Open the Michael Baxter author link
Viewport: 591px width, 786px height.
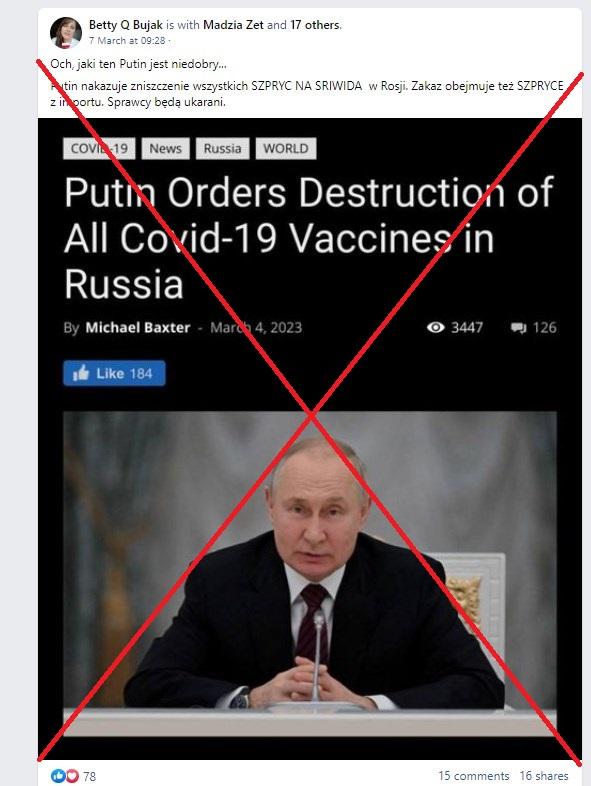click(138, 327)
